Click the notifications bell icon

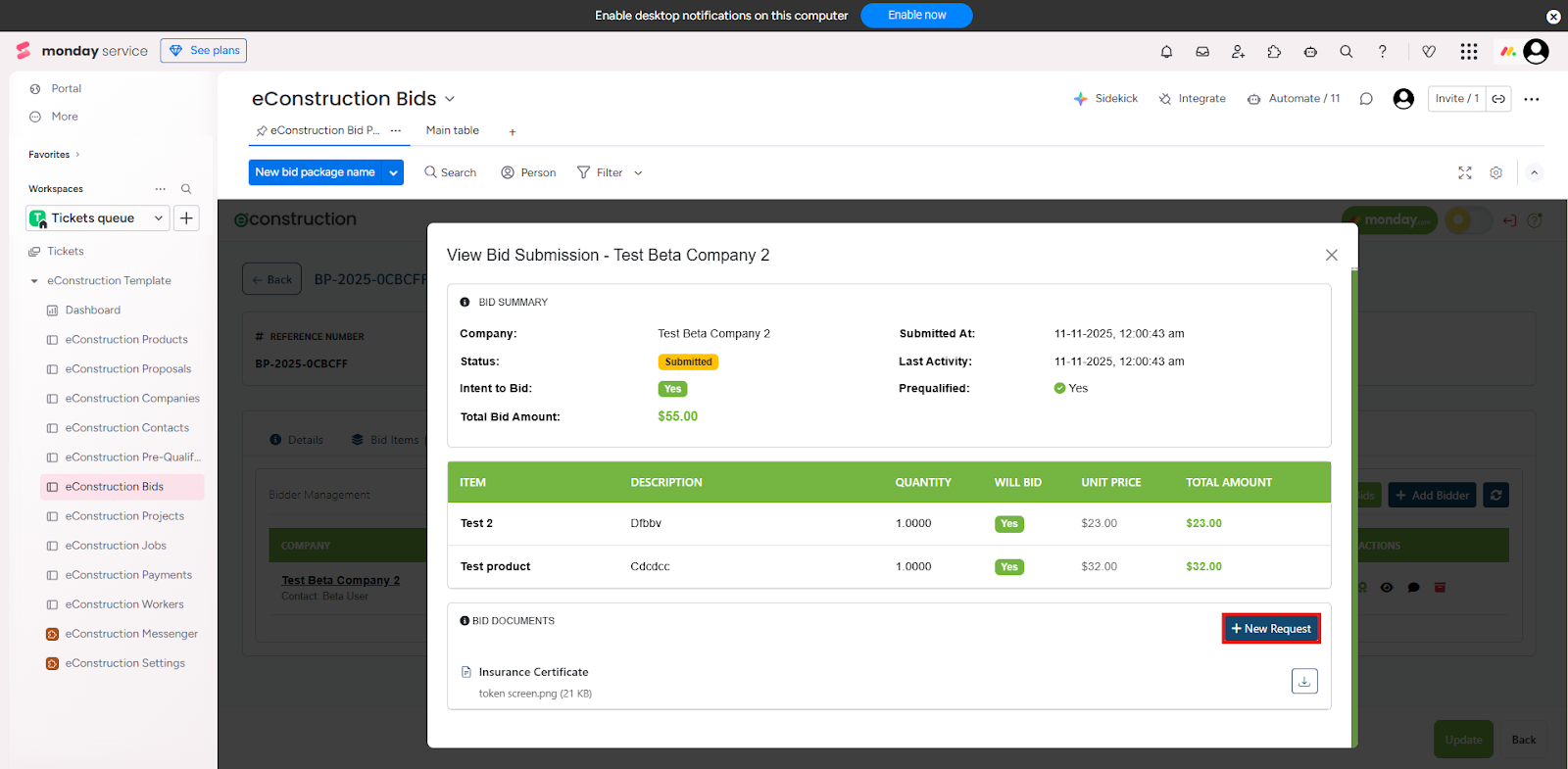1166,52
